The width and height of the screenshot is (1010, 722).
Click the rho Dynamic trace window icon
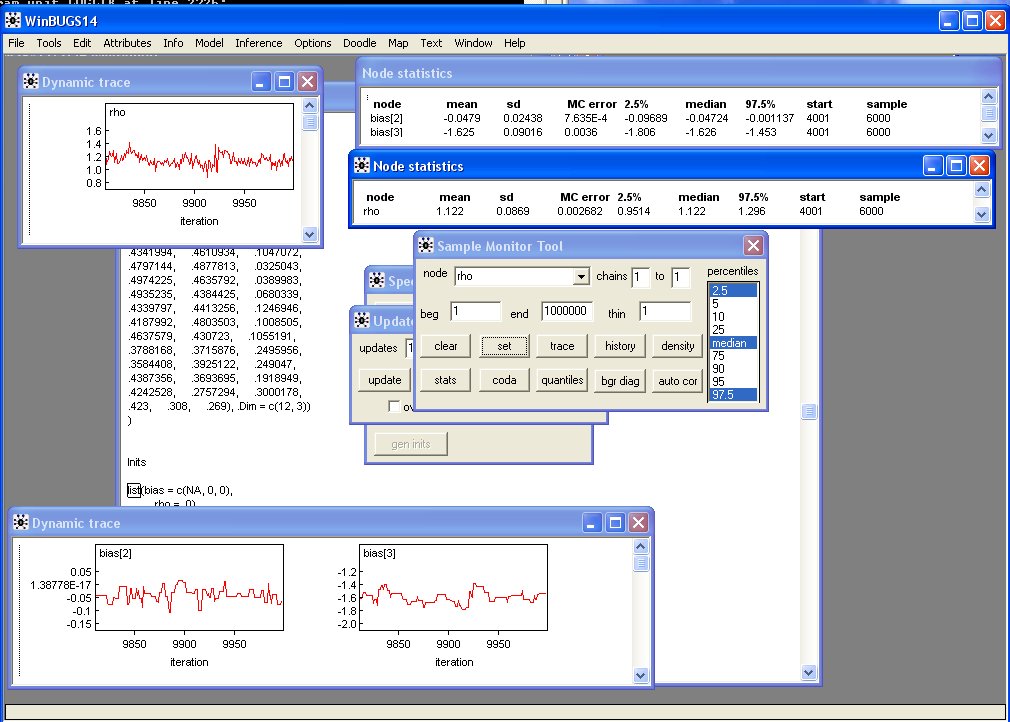coord(30,82)
